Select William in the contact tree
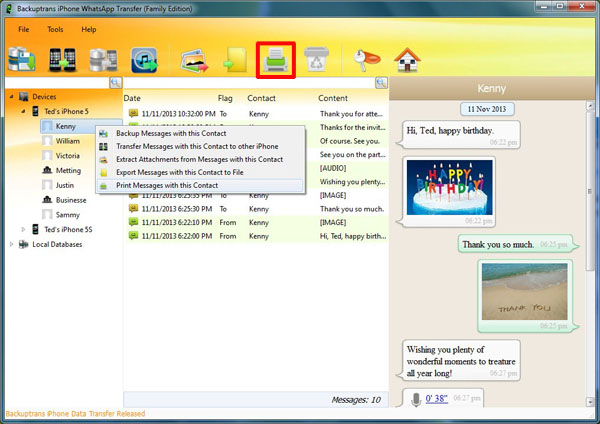600x424 pixels. [x=68, y=141]
